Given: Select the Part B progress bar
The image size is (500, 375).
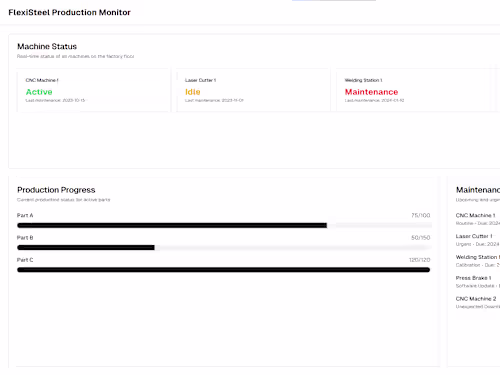Looking at the screenshot, I should click(x=224, y=248).
